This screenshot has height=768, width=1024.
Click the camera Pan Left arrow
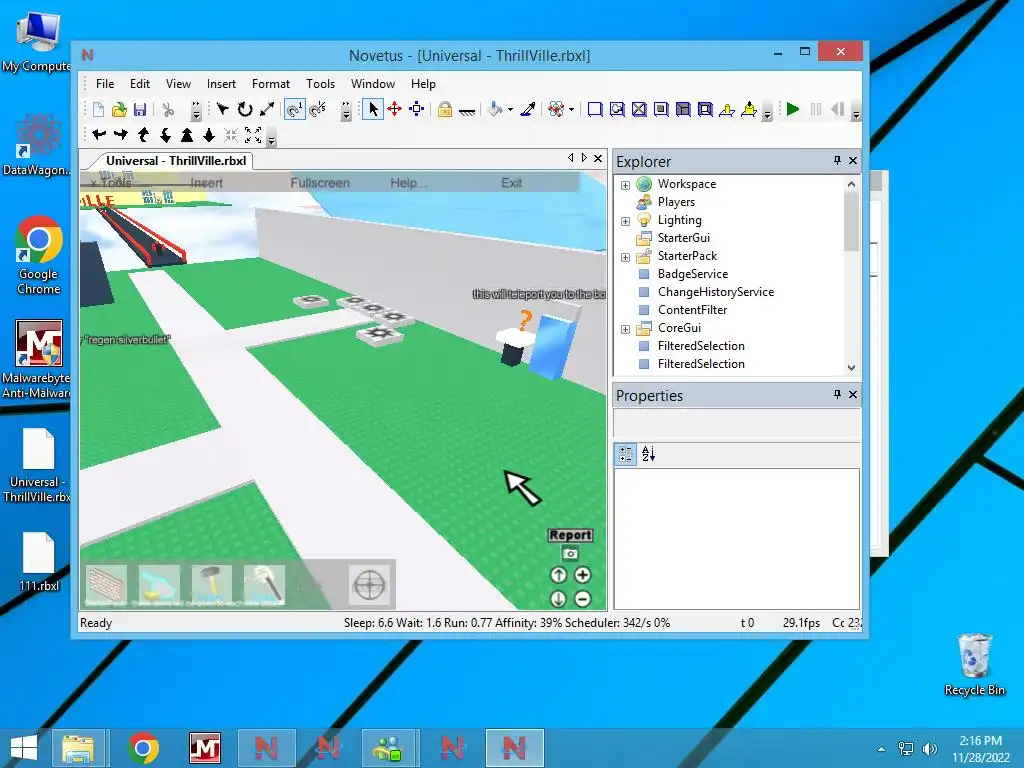(x=99, y=135)
